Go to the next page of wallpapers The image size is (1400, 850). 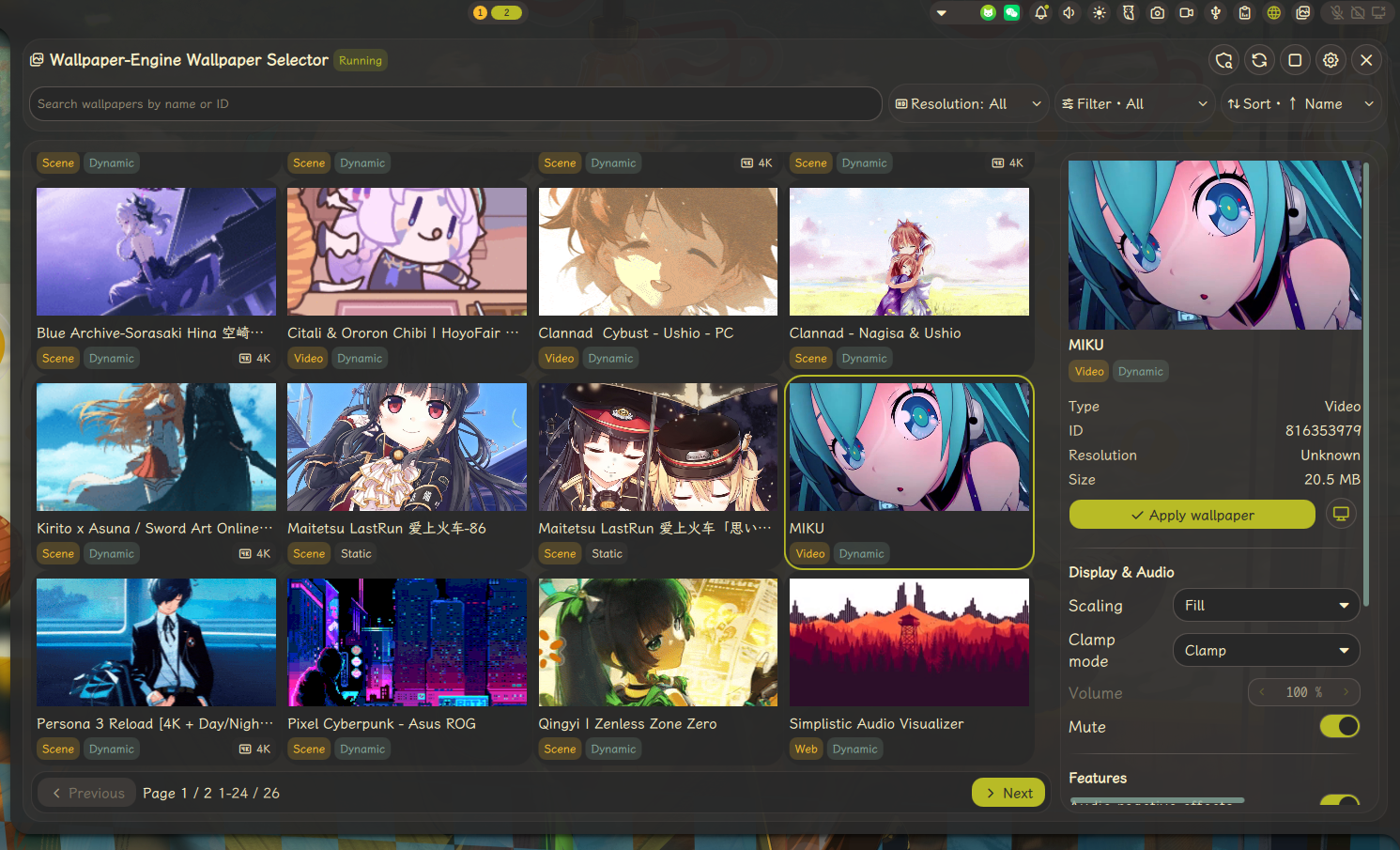[x=1008, y=792]
